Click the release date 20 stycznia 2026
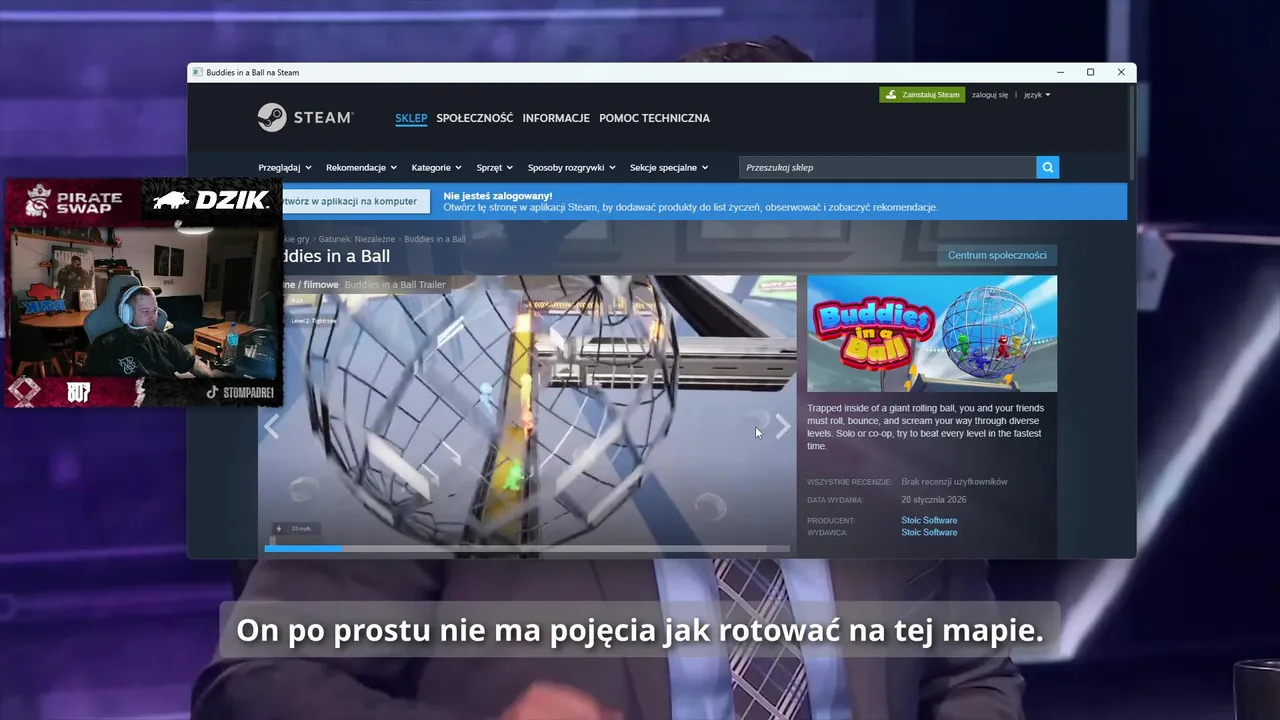Screen dimensions: 1280x720 click(x=933, y=500)
